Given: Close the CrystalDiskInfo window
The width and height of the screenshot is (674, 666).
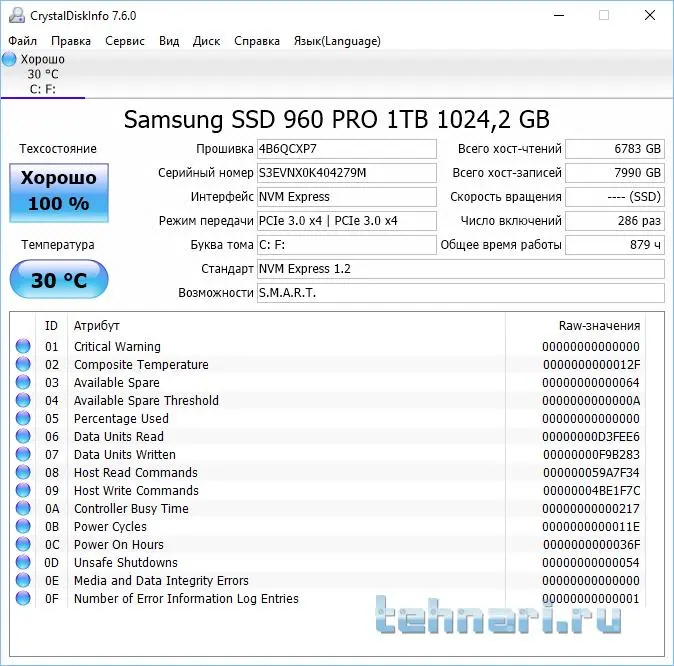Looking at the screenshot, I should point(650,15).
